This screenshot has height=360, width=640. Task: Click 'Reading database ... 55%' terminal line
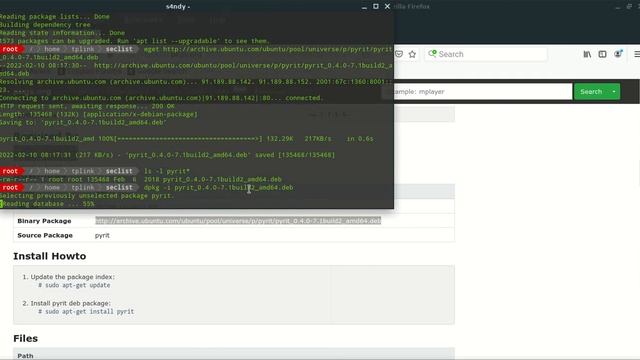(49, 204)
